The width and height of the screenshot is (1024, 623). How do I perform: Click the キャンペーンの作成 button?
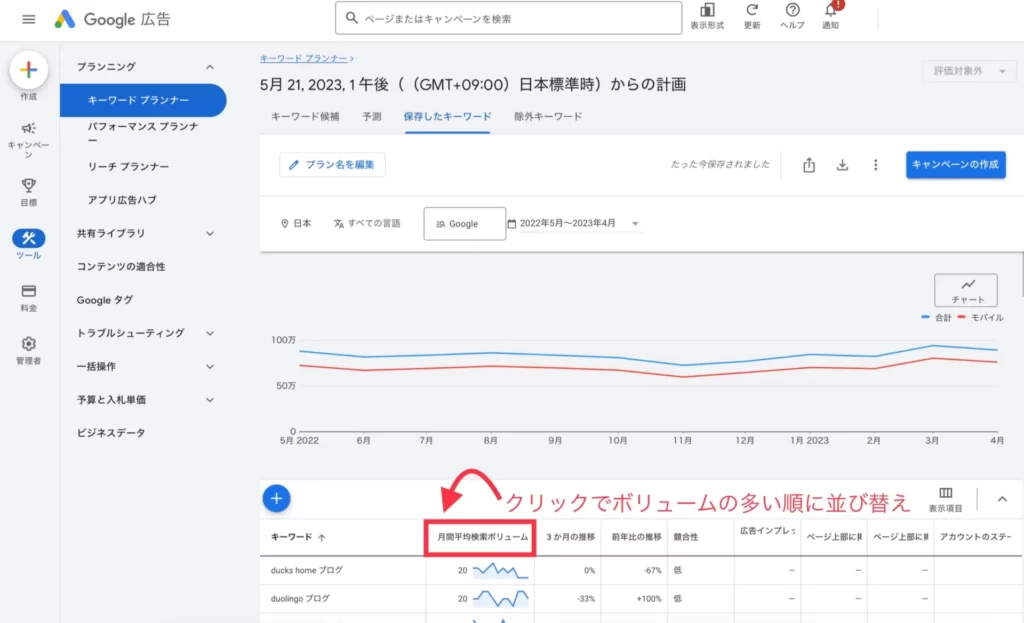955,165
